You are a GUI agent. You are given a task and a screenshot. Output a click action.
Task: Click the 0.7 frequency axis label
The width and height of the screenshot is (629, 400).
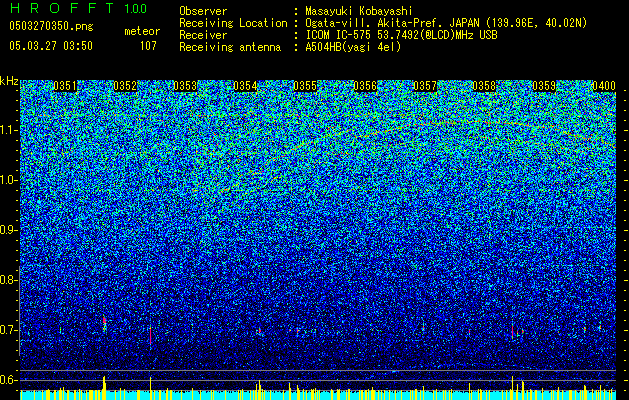(x=8, y=330)
